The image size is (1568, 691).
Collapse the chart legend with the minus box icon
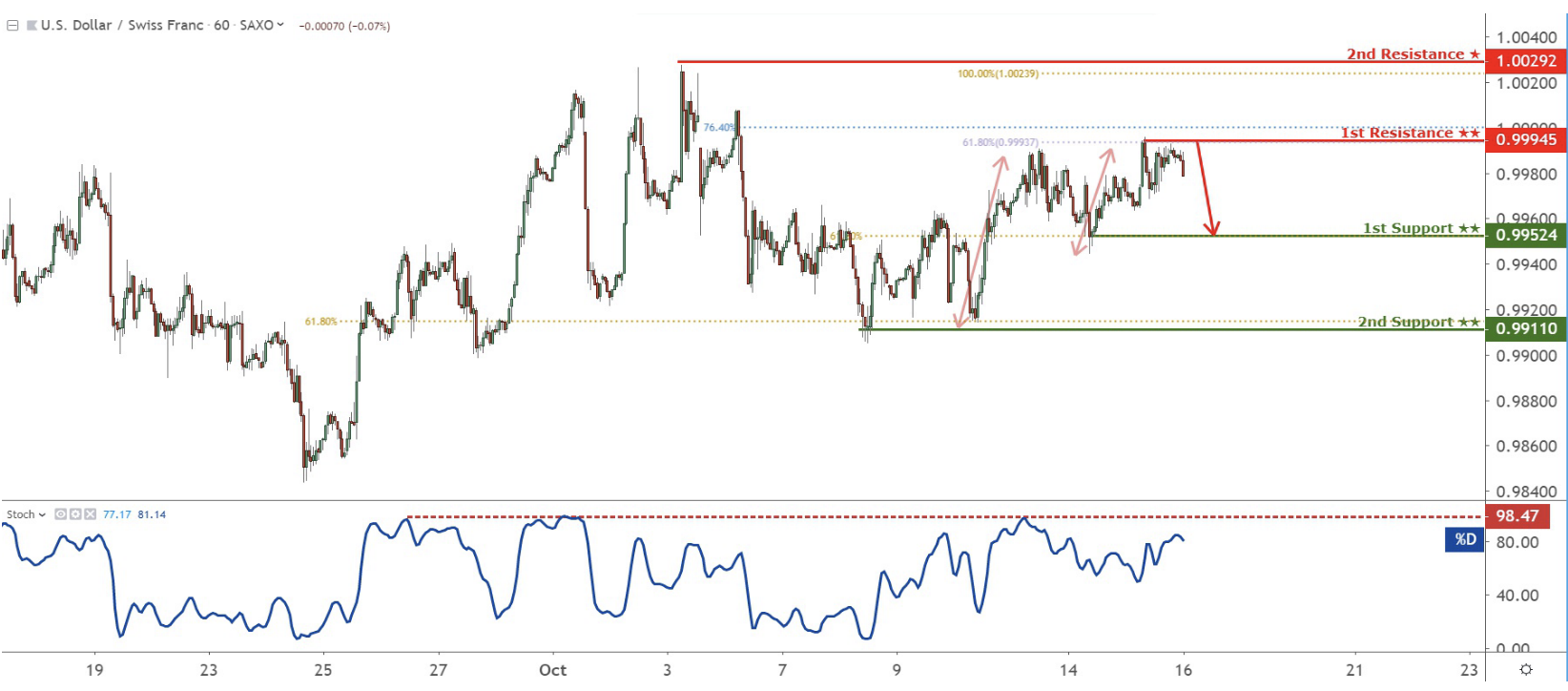pyautogui.click(x=13, y=26)
